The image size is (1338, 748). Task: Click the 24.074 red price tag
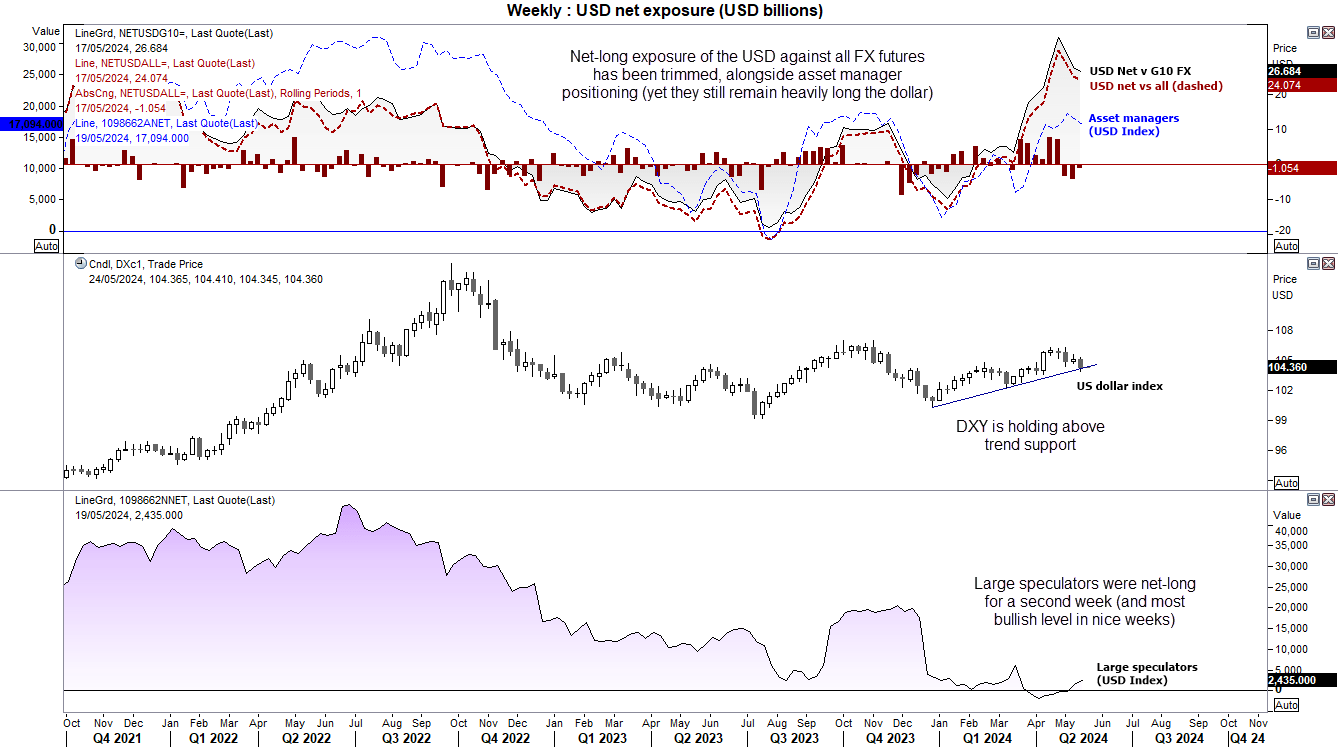pos(1301,86)
